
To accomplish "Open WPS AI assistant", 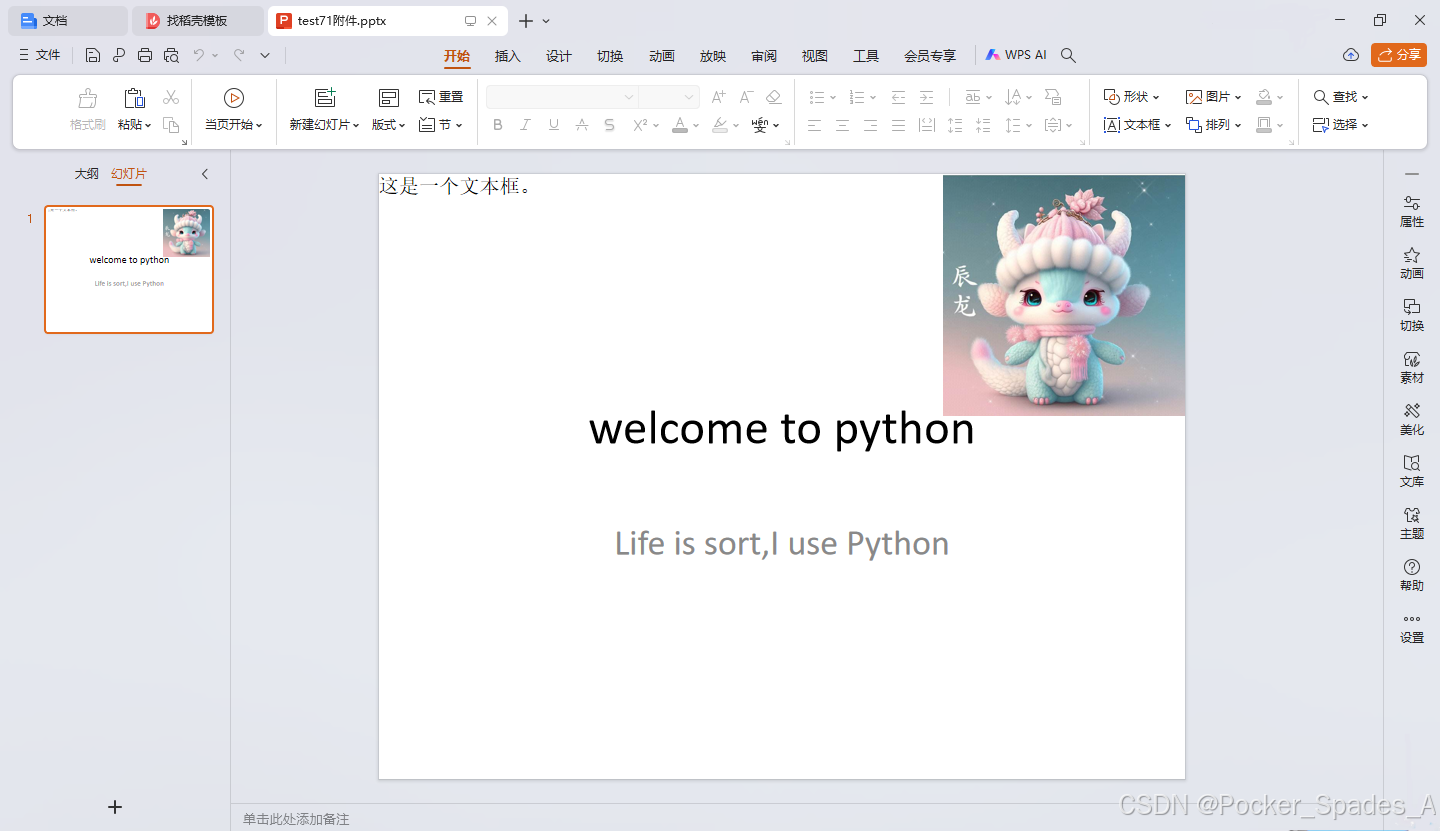I will (1016, 55).
